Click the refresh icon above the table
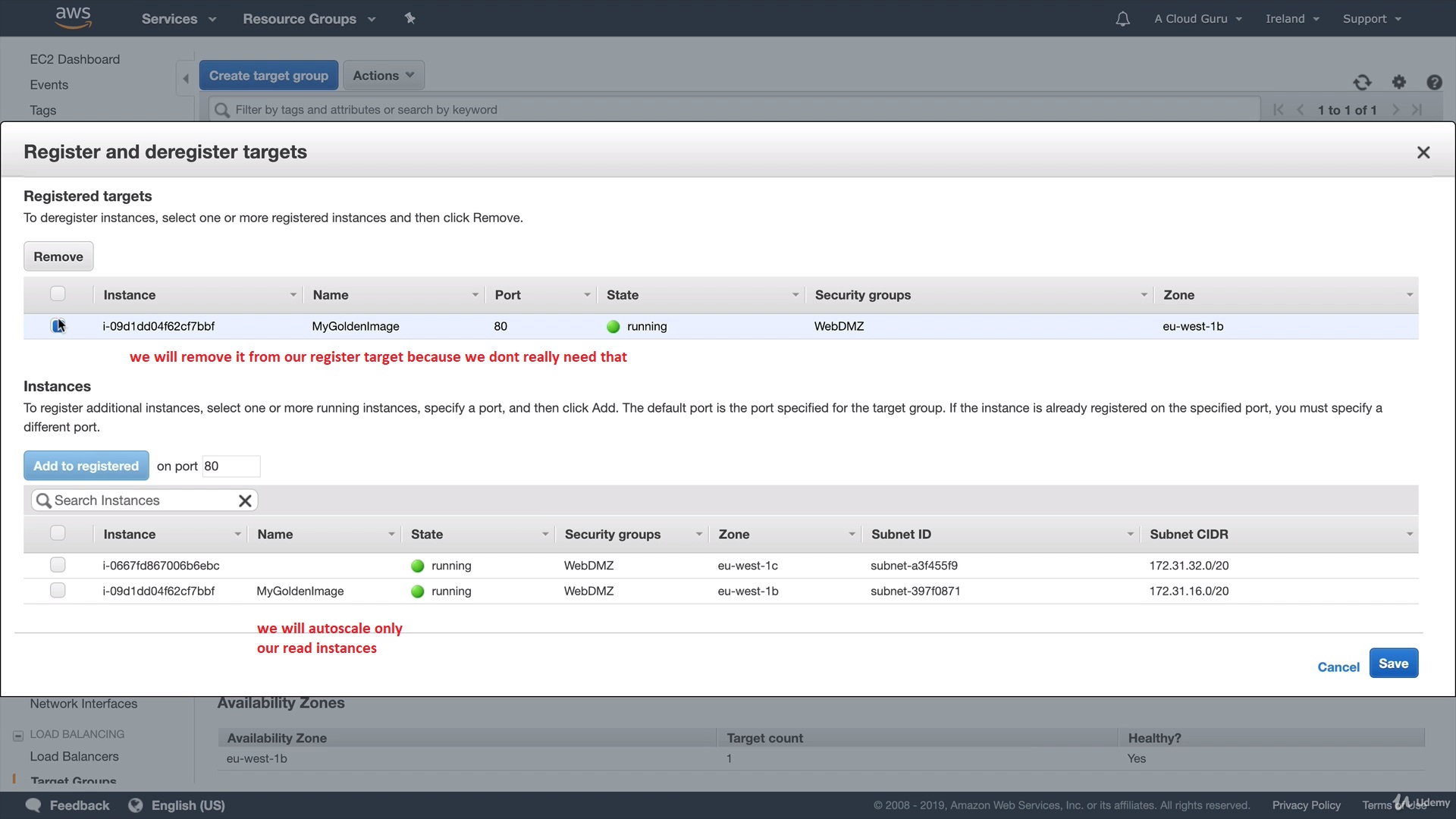 [x=1362, y=82]
